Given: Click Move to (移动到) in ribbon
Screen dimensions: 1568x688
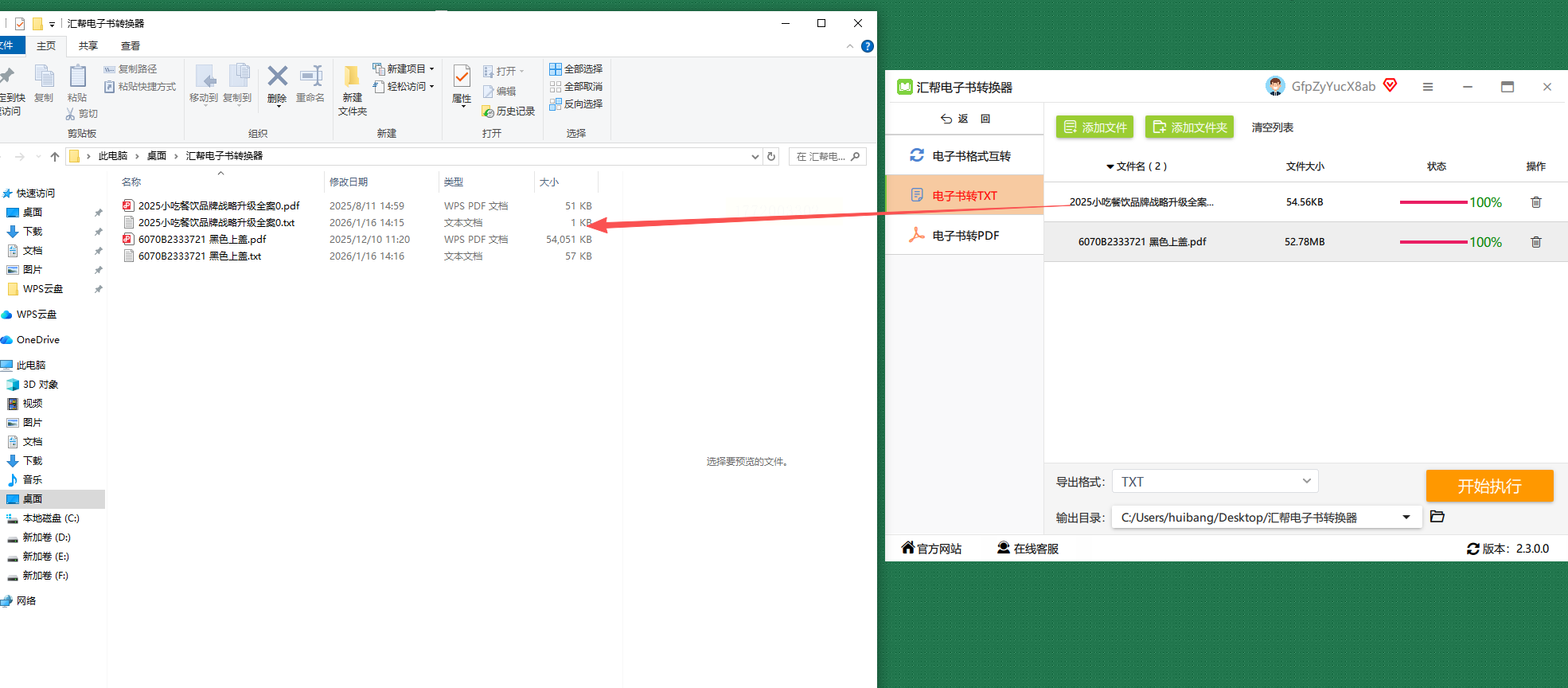Looking at the screenshot, I should coord(204,84).
